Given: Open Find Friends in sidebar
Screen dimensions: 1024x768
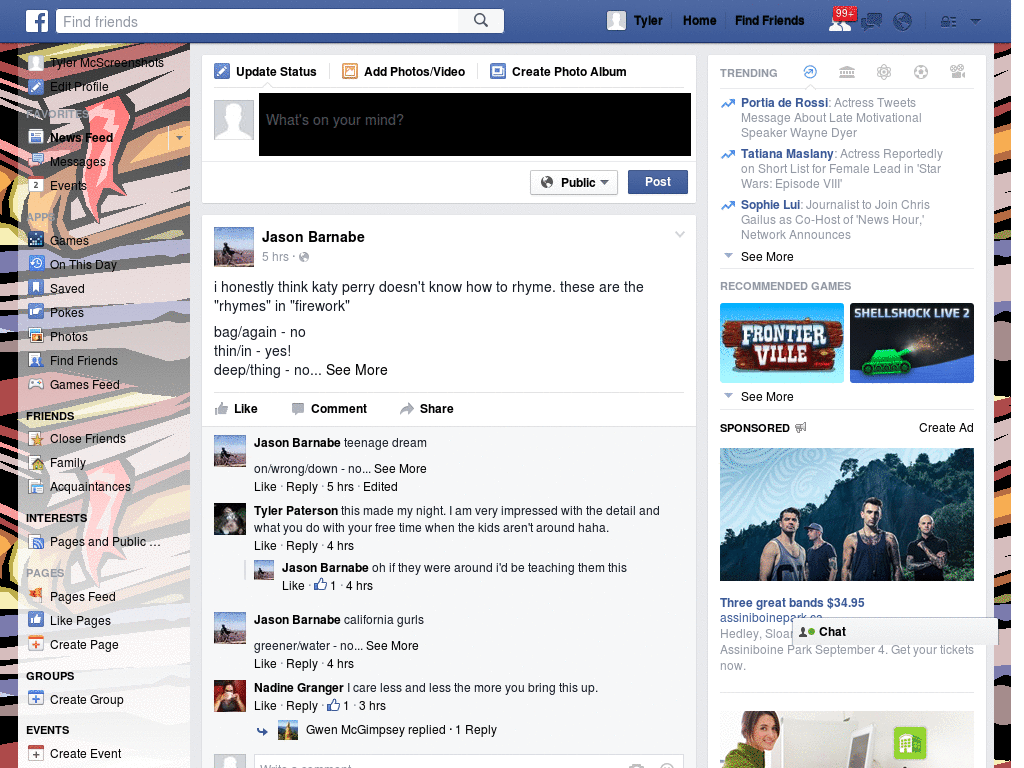Looking at the screenshot, I should coord(84,360).
